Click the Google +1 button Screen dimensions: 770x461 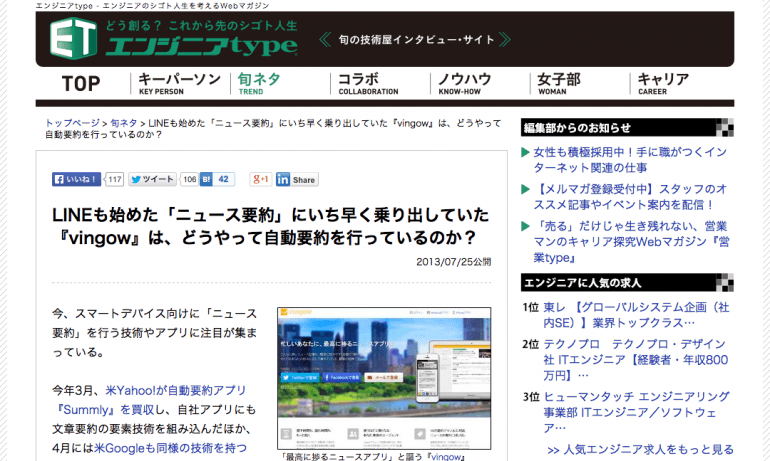(260, 179)
